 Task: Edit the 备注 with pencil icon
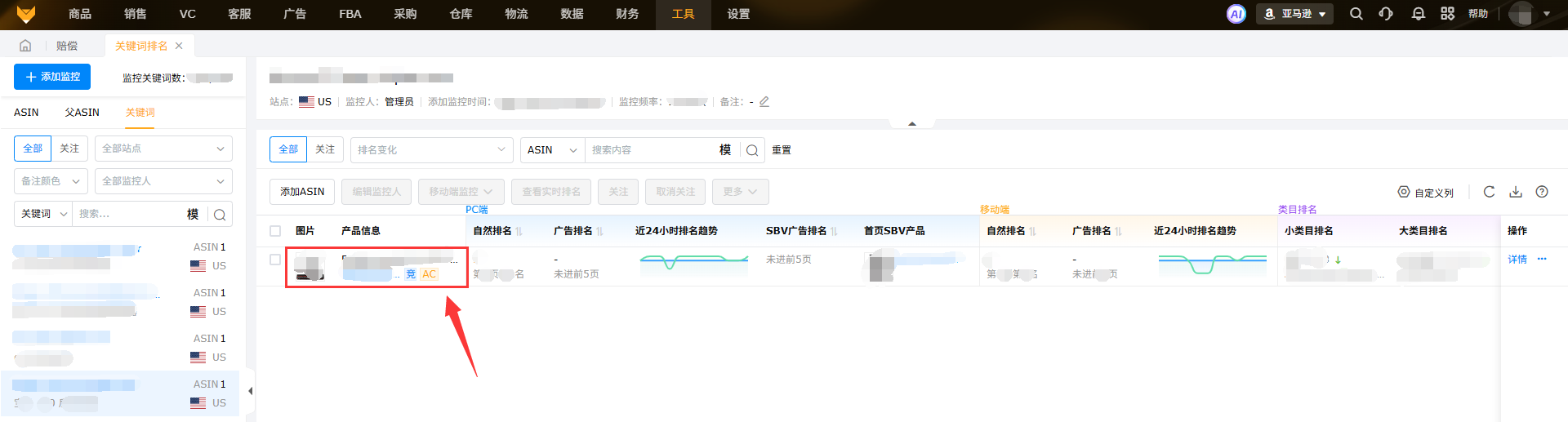pos(764,102)
